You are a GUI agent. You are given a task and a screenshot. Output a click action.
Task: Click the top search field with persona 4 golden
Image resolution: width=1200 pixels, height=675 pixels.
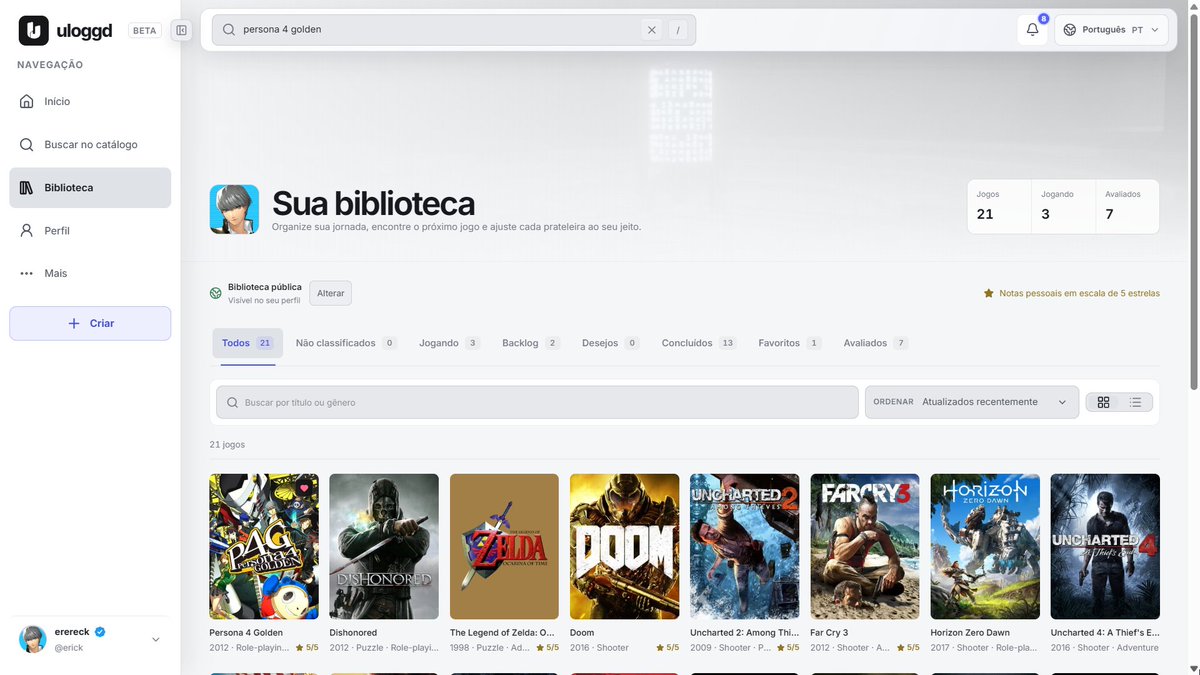coord(454,30)
